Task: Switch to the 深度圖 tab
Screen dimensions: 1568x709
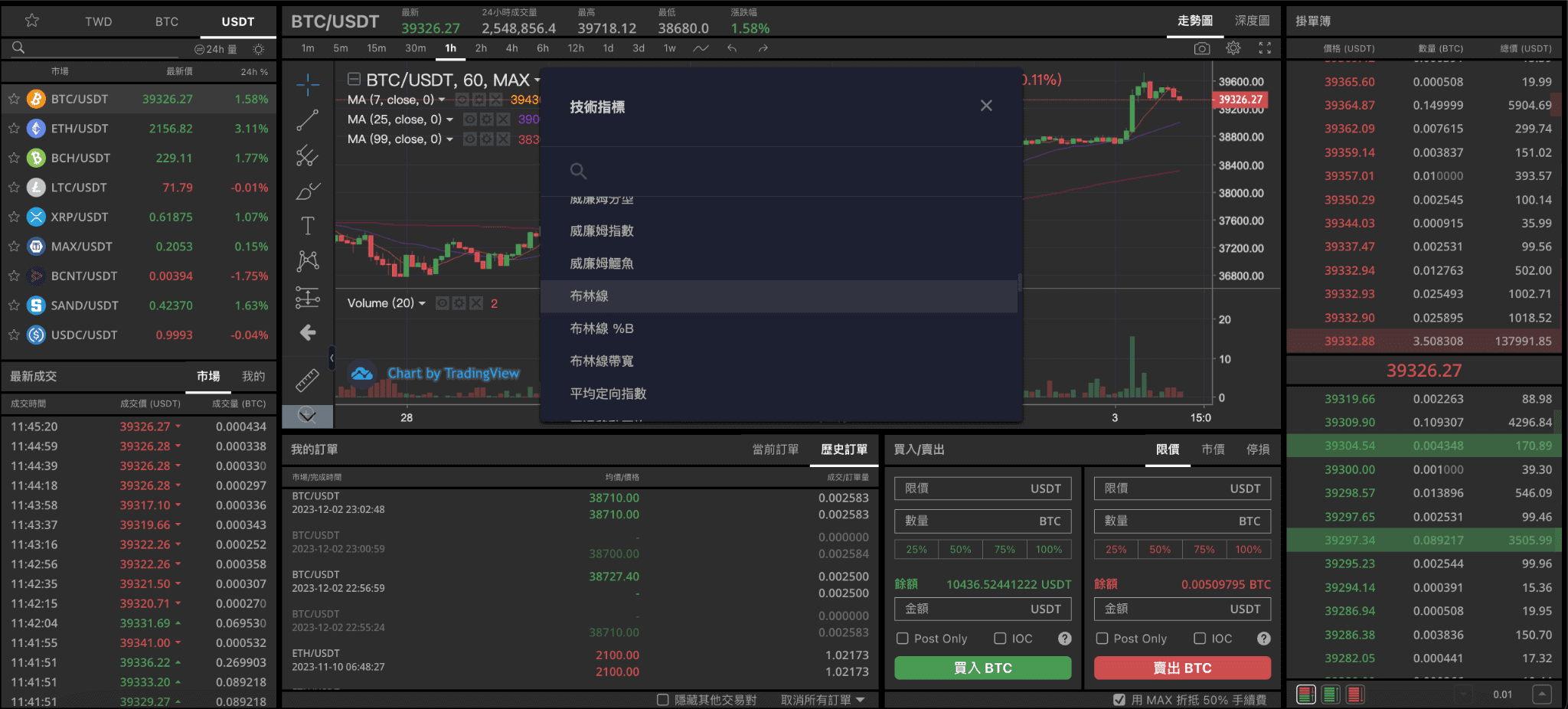Action: coord(1251,21)
